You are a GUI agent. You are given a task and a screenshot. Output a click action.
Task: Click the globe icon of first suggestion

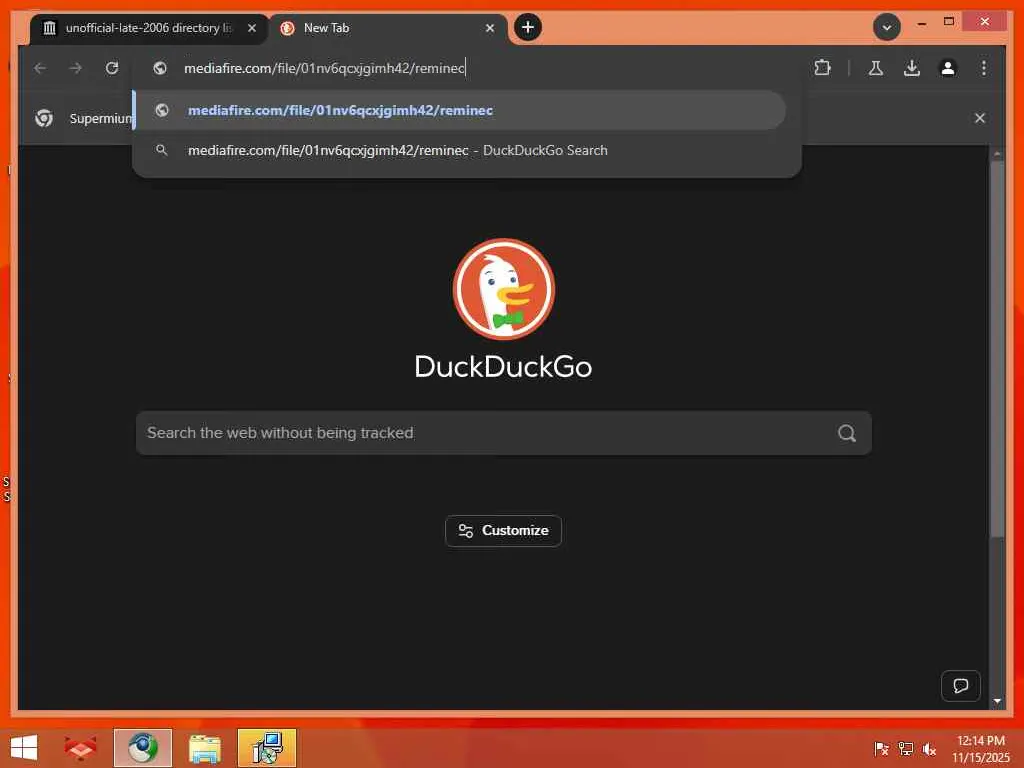point(162,110)
